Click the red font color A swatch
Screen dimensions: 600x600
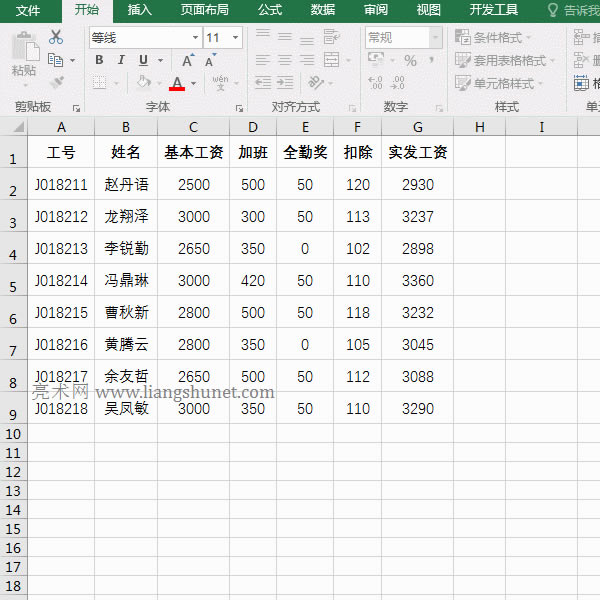pyautogui.click(x=177, y=83)
